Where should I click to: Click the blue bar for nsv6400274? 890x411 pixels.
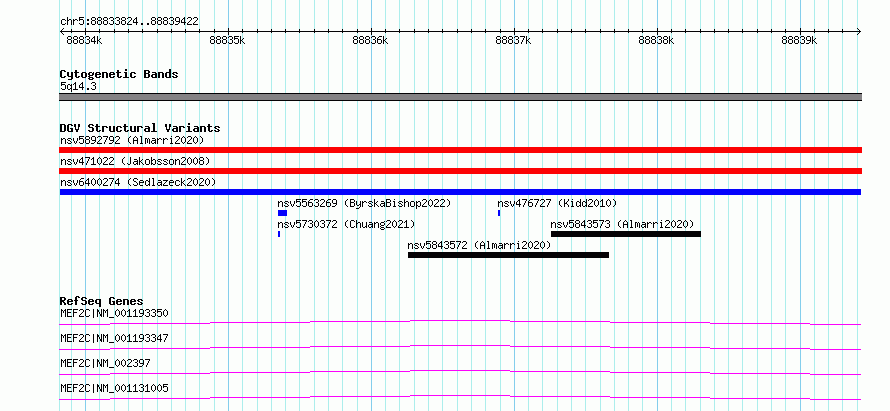[x=460, y=192]
